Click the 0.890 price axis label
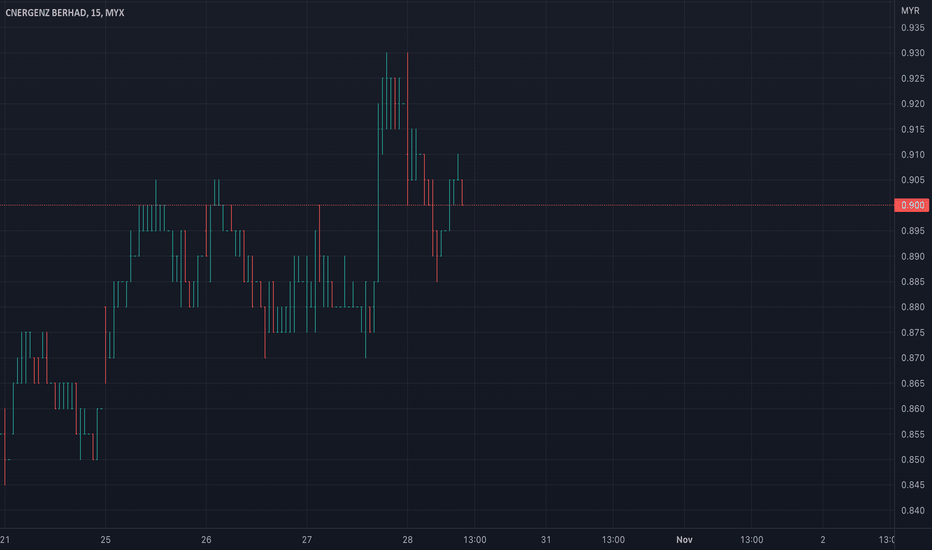The image size is (932, 550). click(912, 256)
